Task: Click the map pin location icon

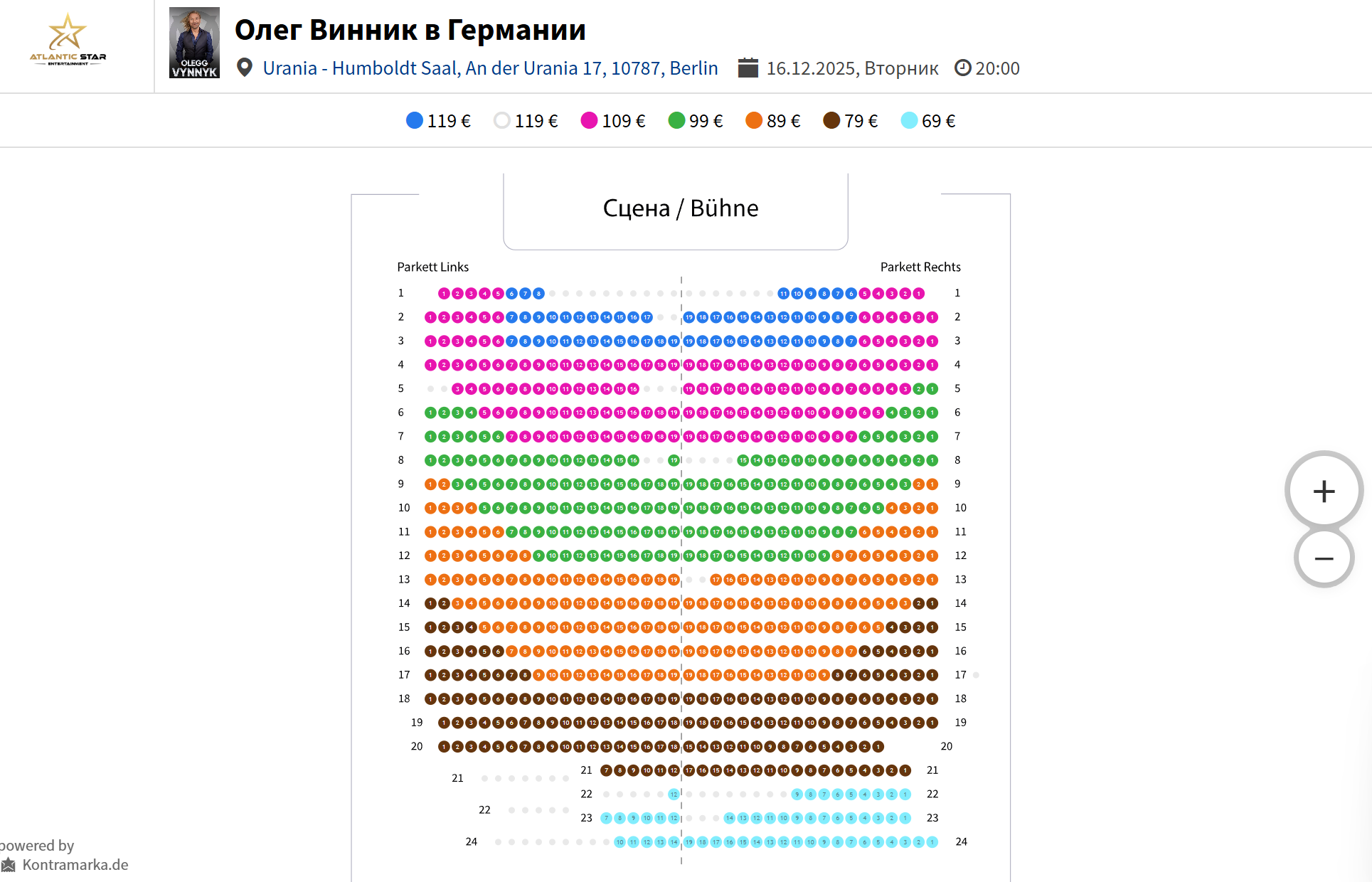Action: (x=245, y=68)
